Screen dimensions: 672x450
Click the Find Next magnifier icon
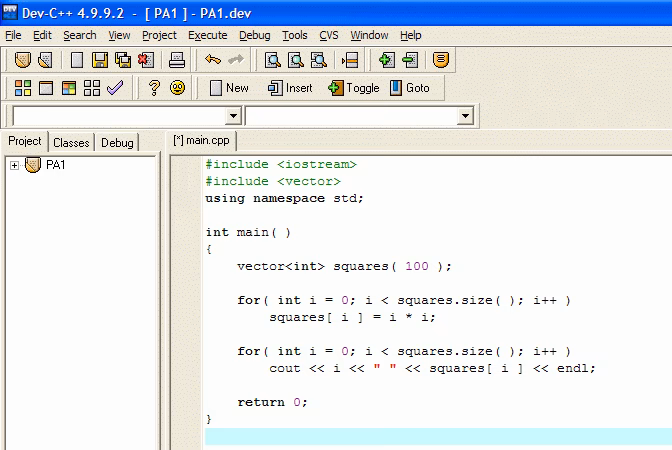[318, 60]
